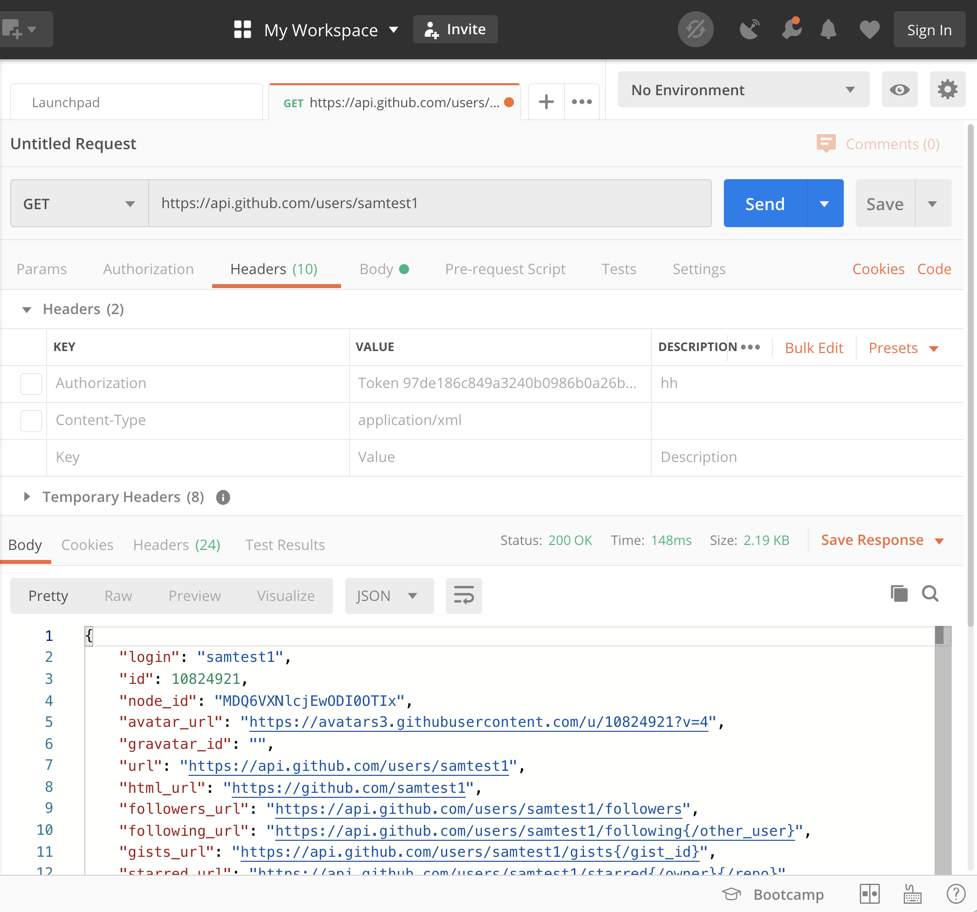Enable the Authorization header checkbox
The image size is (977, 912).
[31, 383]
